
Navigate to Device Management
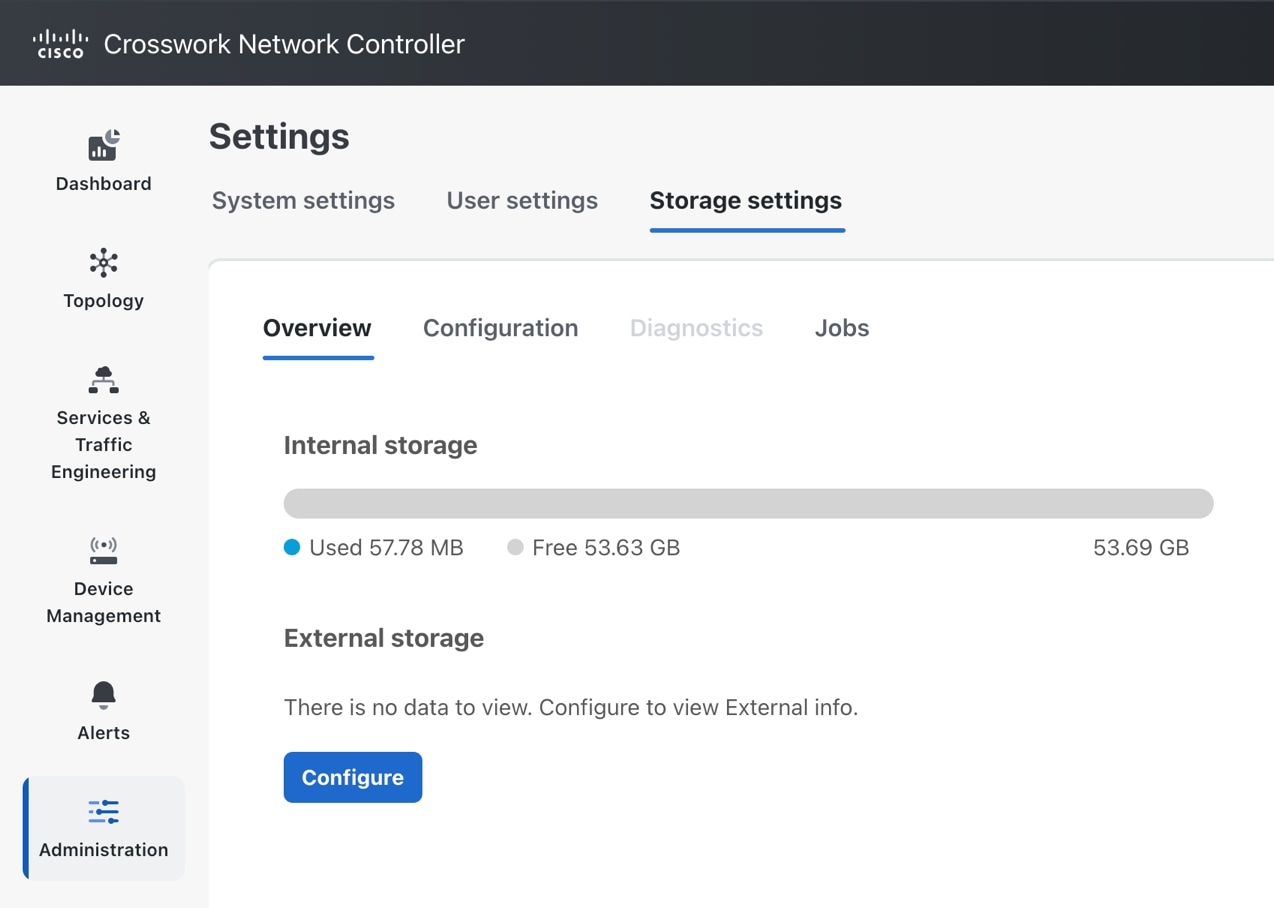point(103,550)
